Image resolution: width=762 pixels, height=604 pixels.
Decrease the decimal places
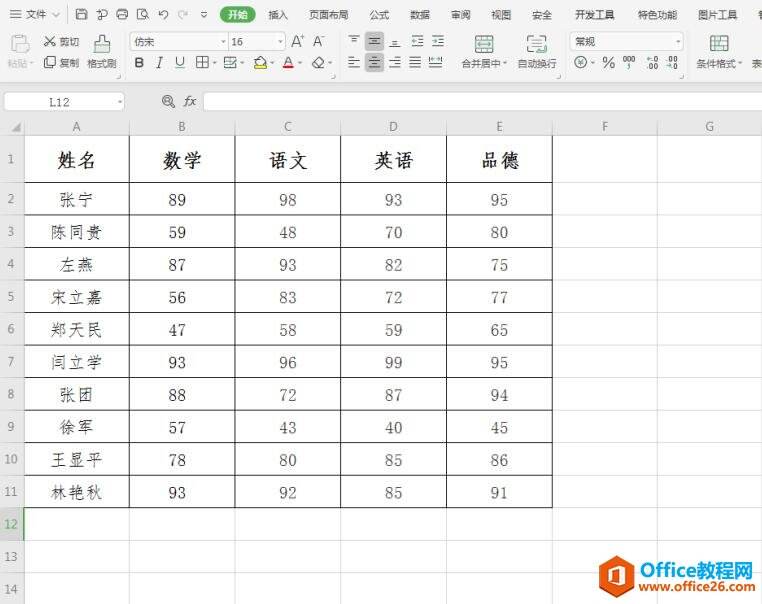[x=673, y=62]
